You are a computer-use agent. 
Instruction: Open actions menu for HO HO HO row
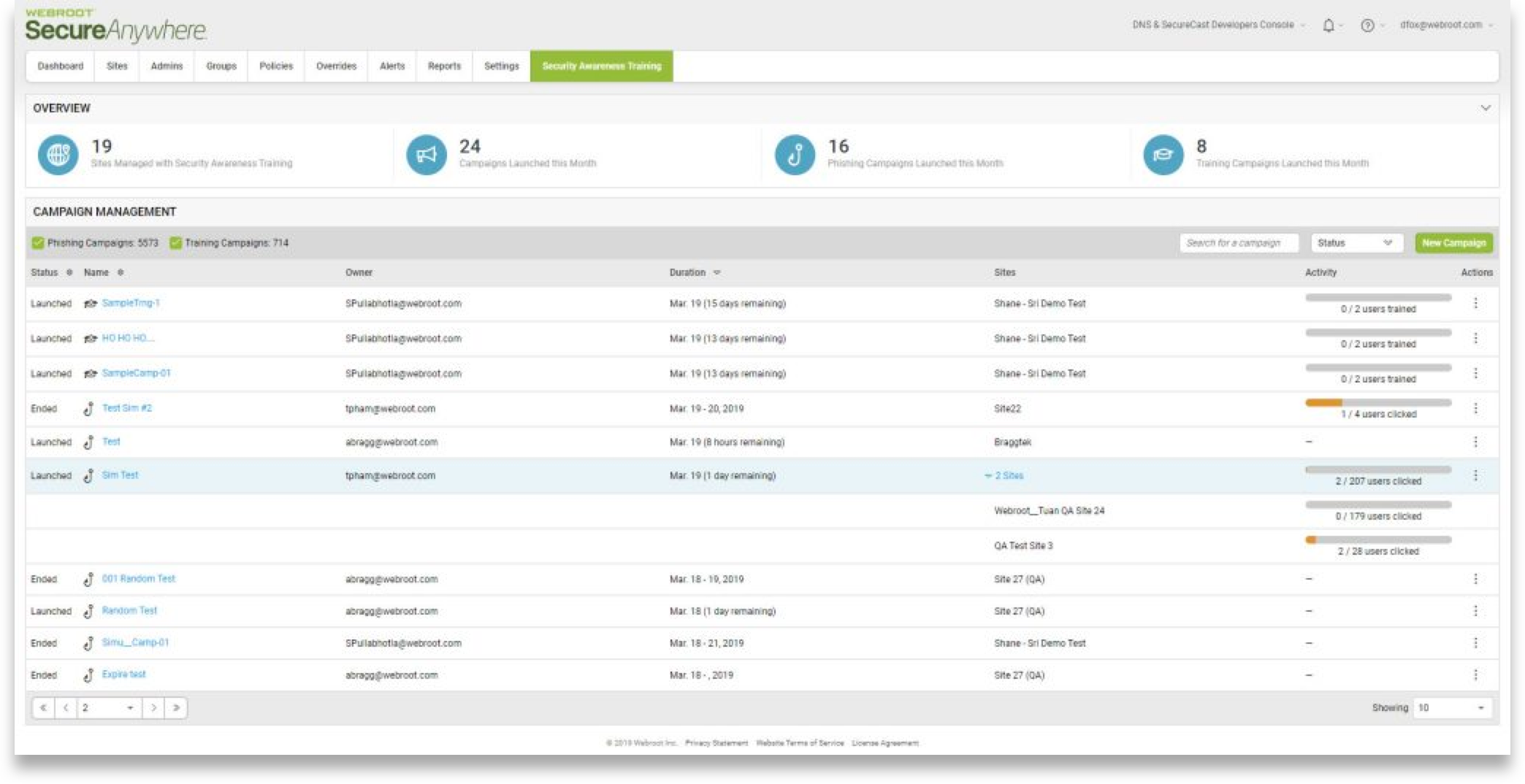[1475, 338]
